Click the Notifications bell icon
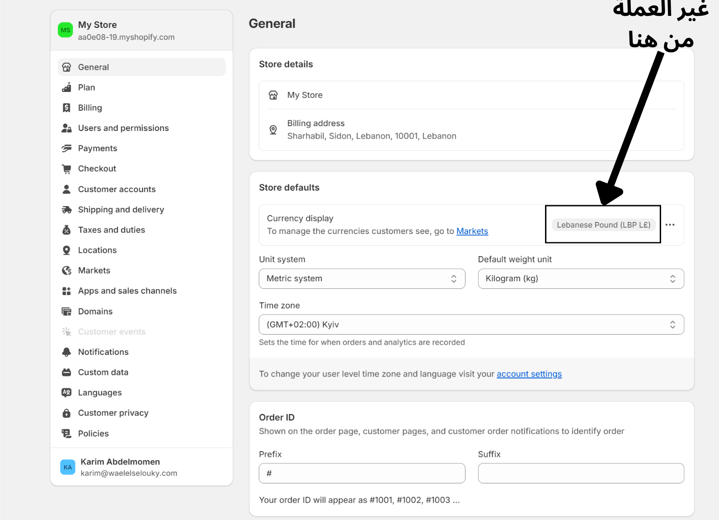Screen dimensions: 719x520 point(67,352)
